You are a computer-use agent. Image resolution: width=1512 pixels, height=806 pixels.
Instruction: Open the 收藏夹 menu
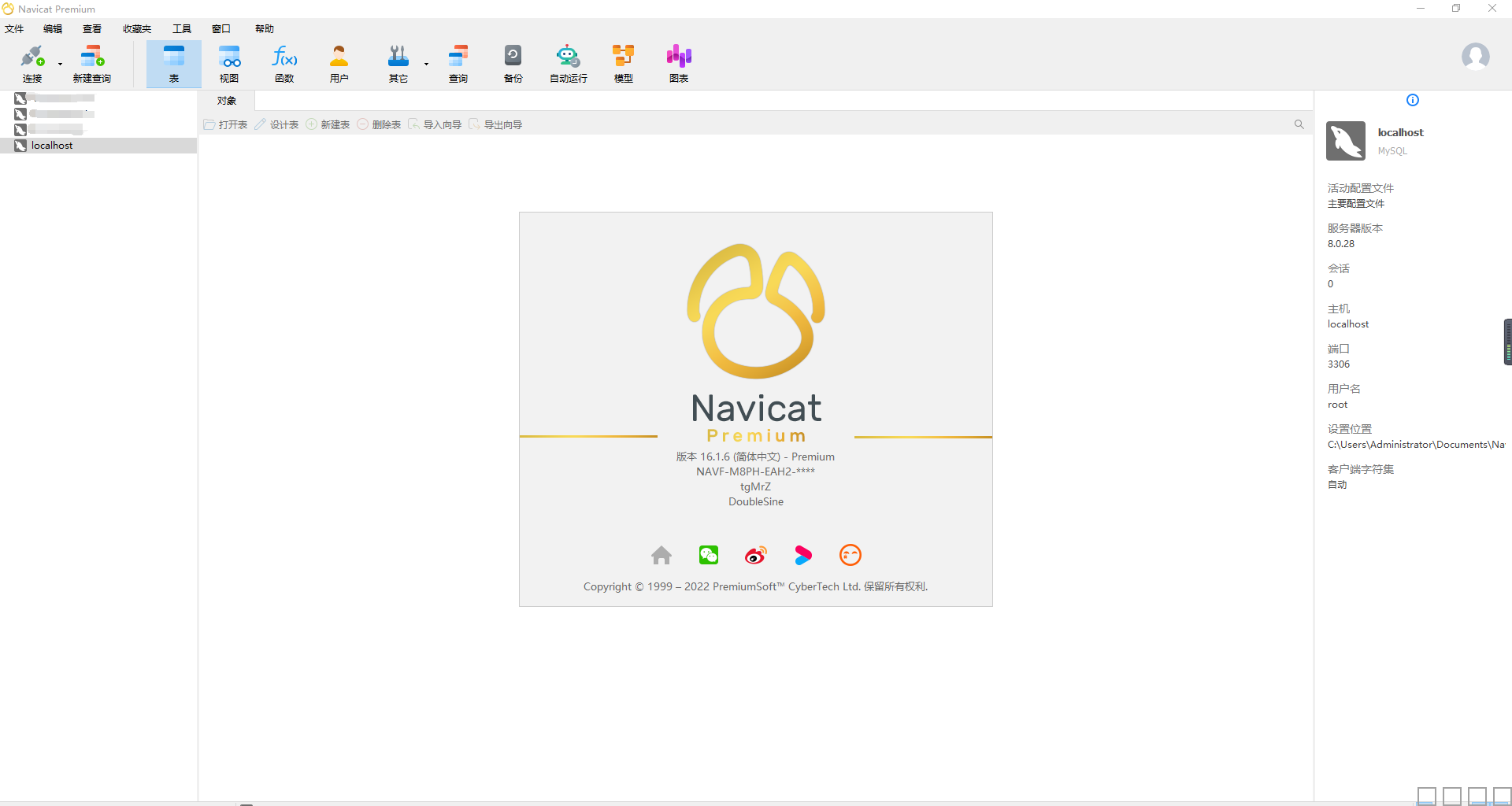pos(137,29)
